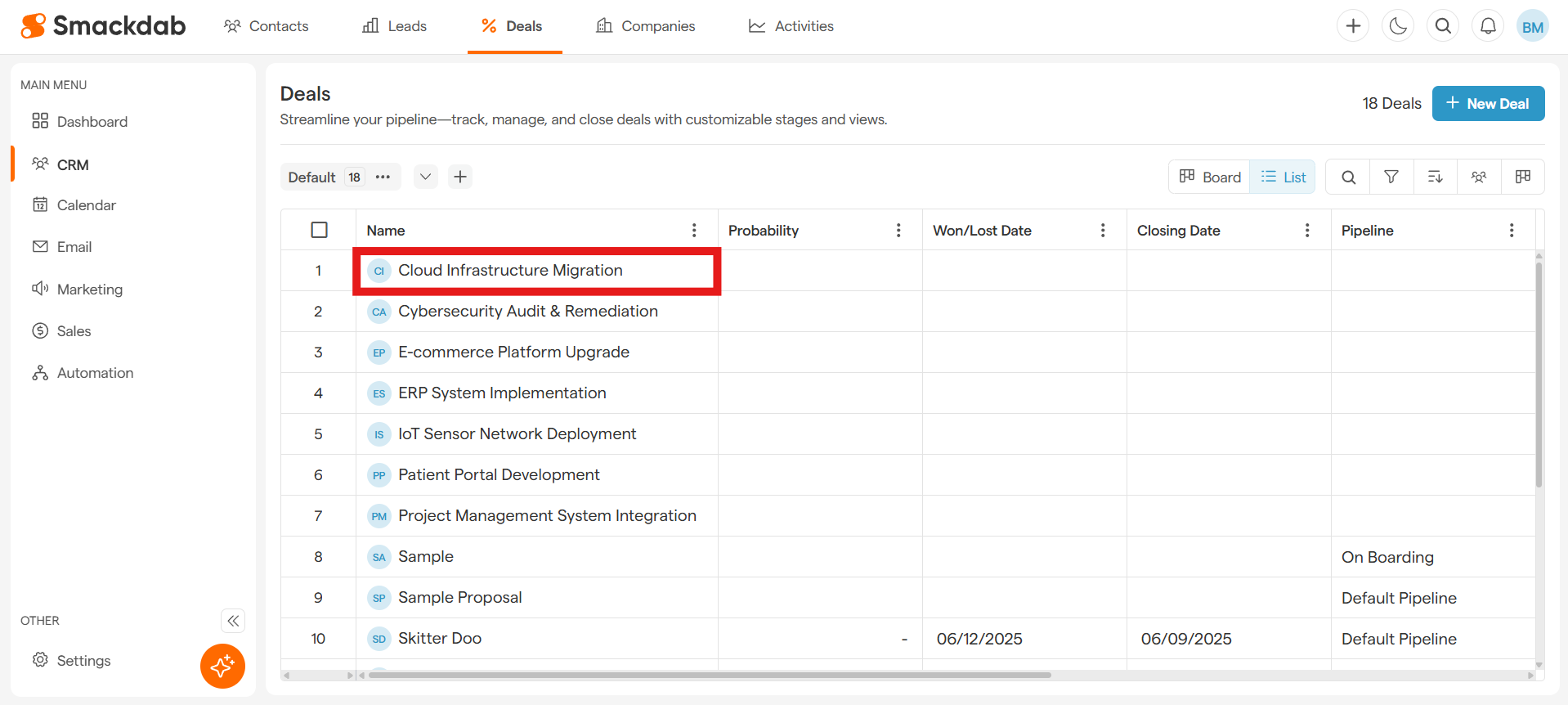Click the table search magnifier icon
Viewport: 1568px width, 705px height.
coord(1348,177)
